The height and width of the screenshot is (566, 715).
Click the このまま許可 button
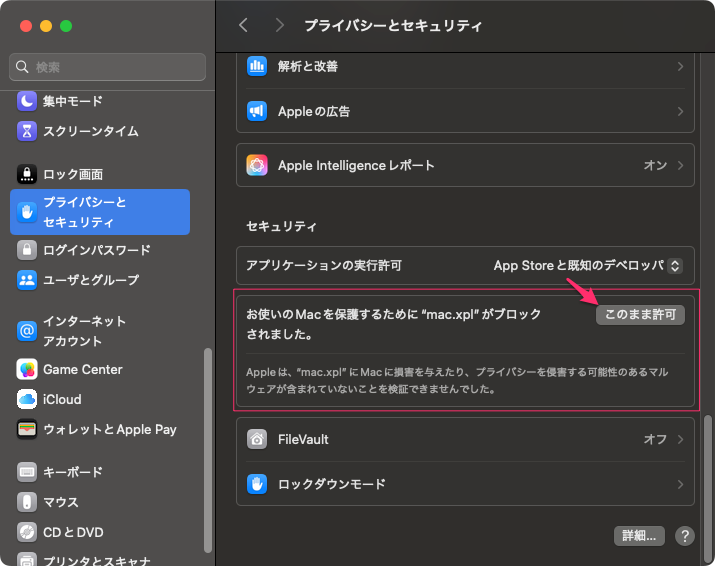tap(640, 314)
